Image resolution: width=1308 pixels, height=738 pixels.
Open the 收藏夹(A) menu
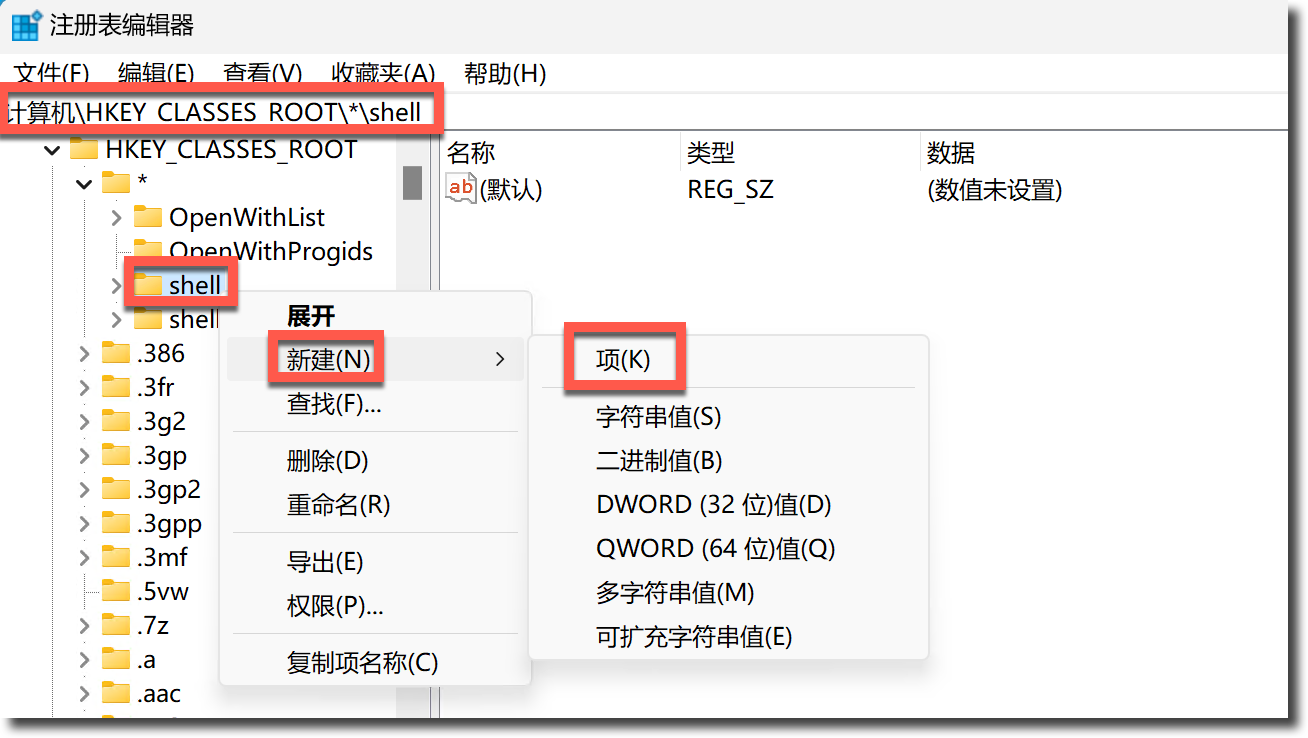pyautogui.click(x=383, y=73)
